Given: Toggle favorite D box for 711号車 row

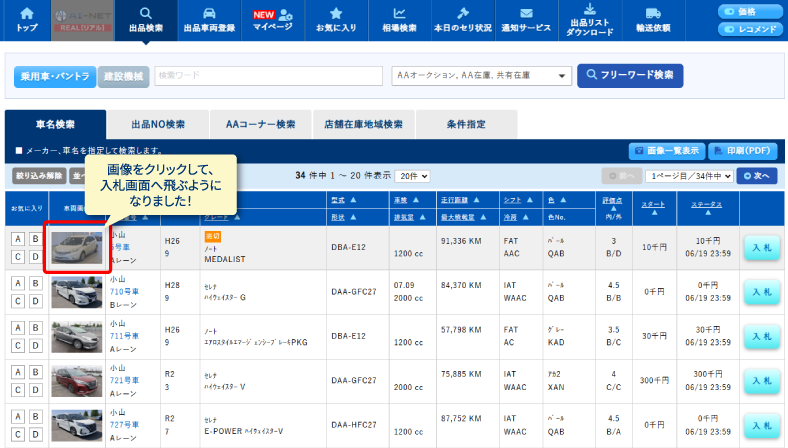Looking at the screenshot, I should tap(35, 345).
